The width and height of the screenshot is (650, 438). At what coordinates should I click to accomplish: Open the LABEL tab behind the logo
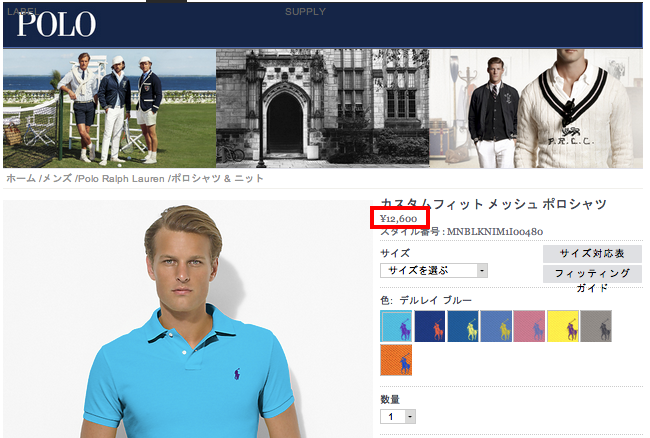[x=23, y=11]
